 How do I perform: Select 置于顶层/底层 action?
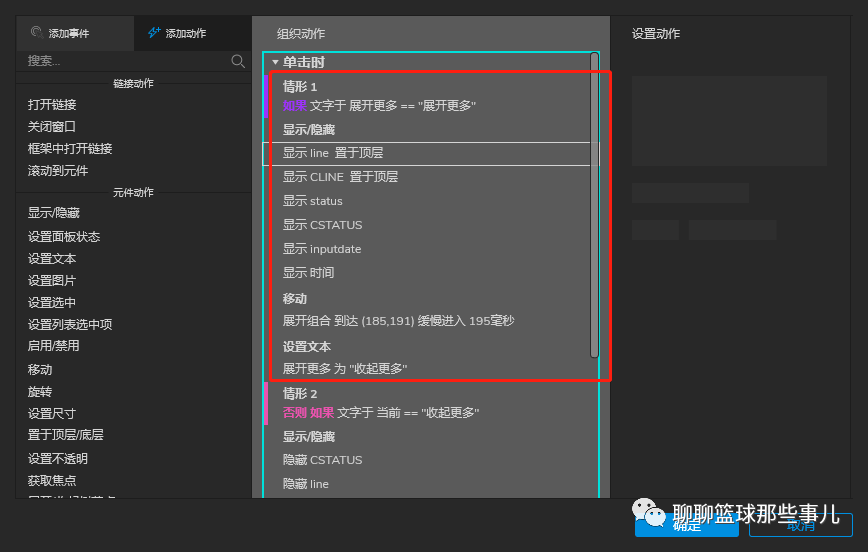[x=65, y=435]
